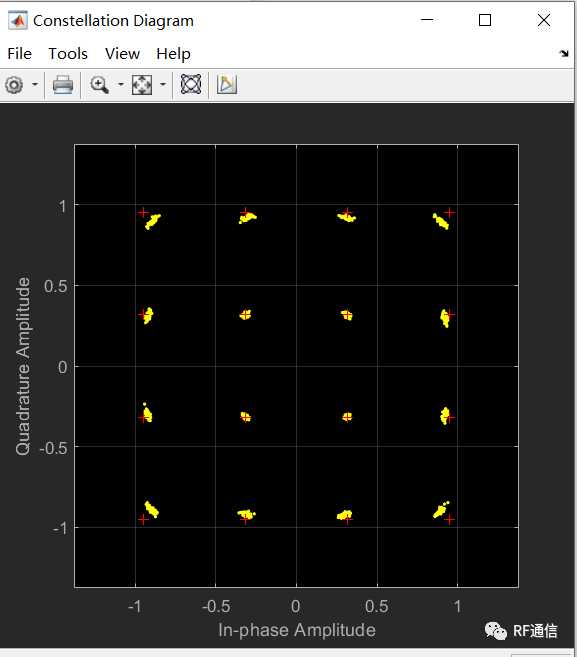Viewport: 577px width, 657px height.
Task: Click the 'In-phase Amplitude' axis label
Action: point(297,630)
